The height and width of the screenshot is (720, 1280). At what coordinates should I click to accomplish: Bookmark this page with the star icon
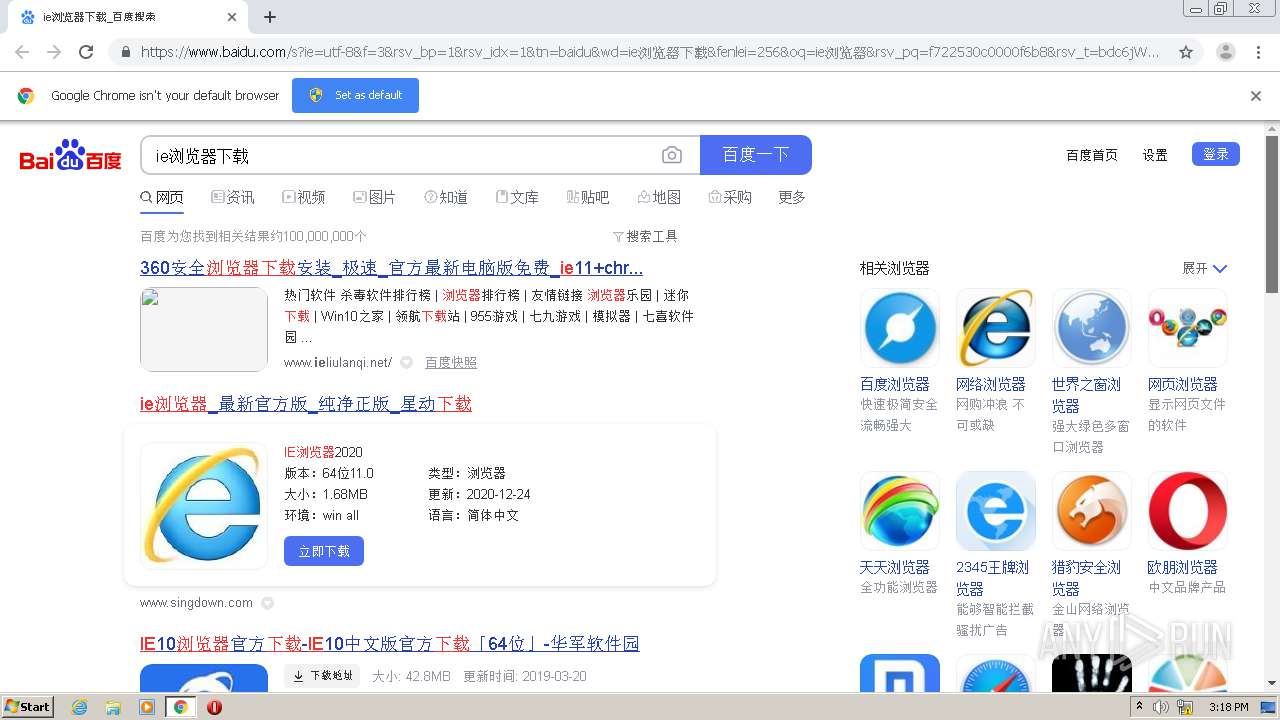click(1186, 52)
